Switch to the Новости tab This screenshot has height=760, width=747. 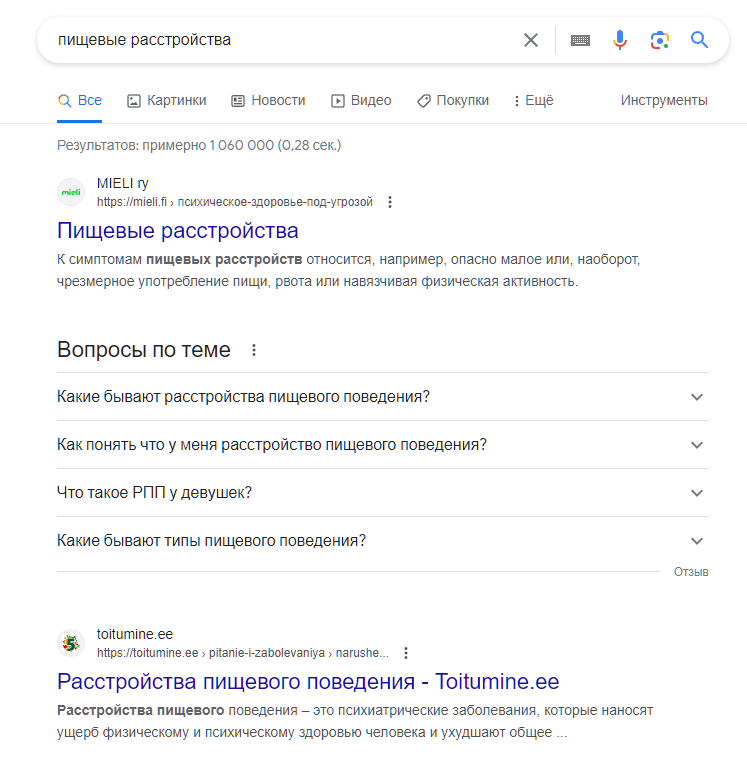tap(268, 101)
